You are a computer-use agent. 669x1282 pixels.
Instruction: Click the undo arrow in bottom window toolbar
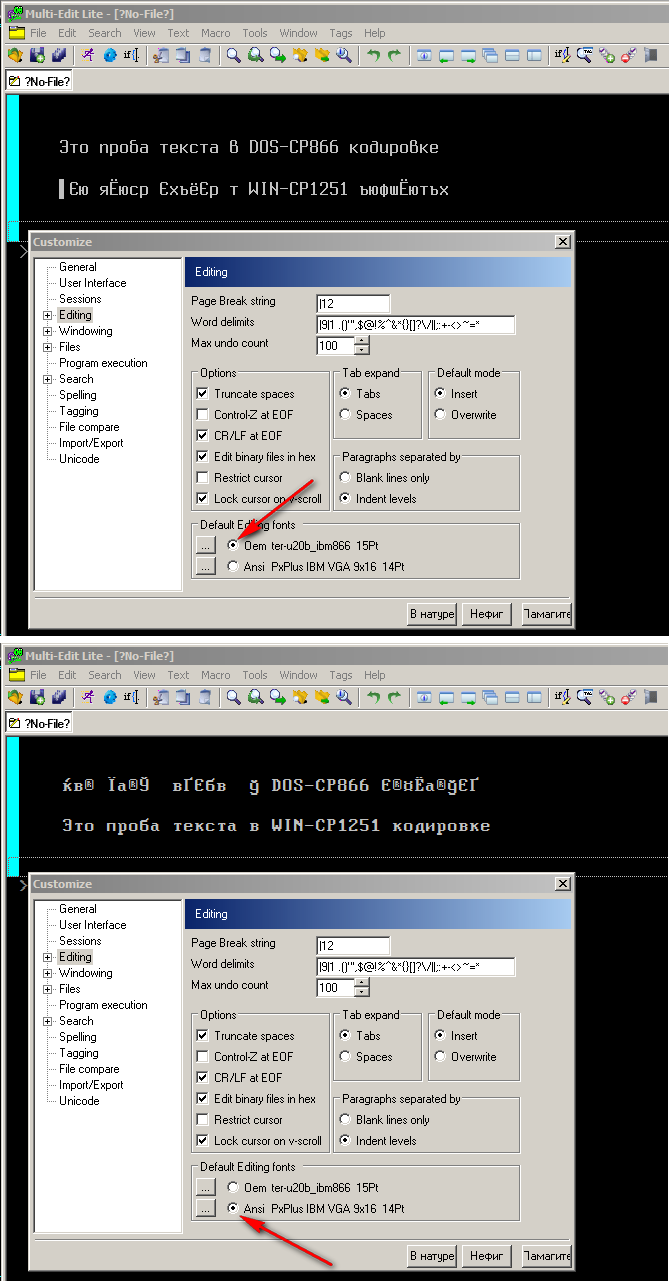tap(372, 697)
